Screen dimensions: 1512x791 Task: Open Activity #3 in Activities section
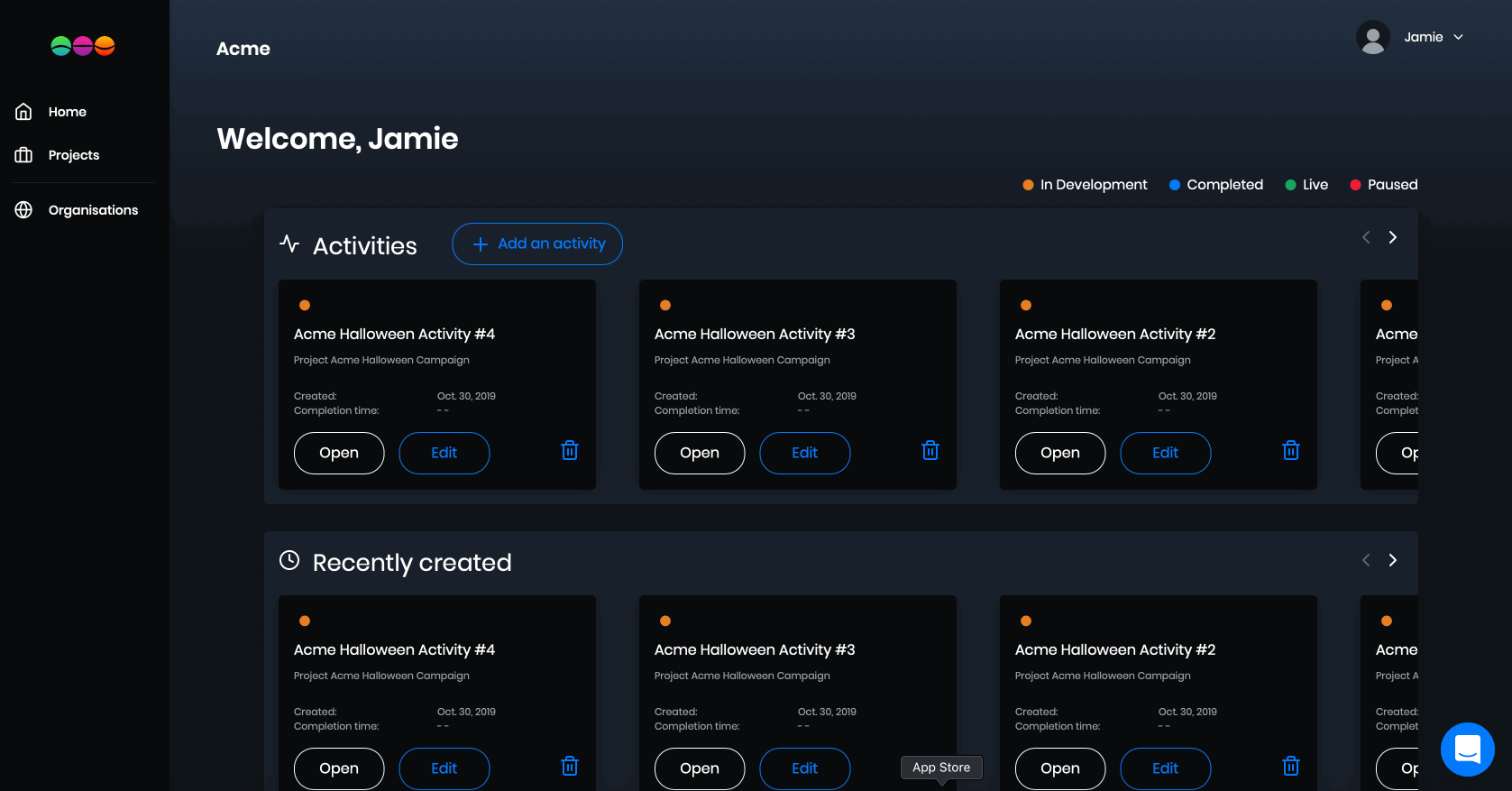pos(700,453)
